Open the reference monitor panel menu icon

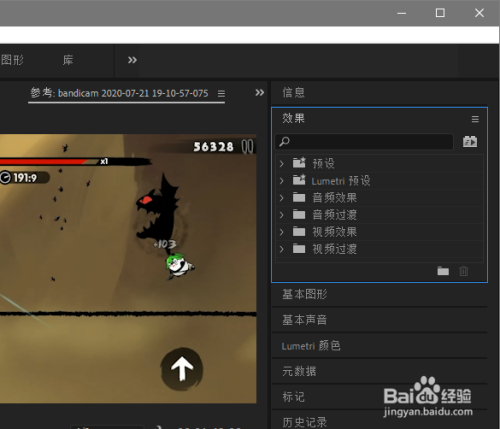(221, 94)
